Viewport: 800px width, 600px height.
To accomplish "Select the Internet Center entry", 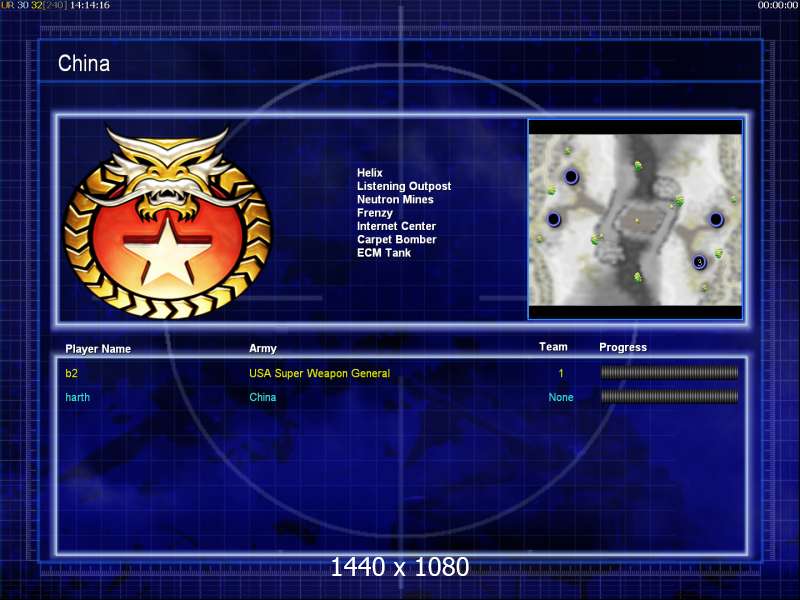I will tap(396, 226).
